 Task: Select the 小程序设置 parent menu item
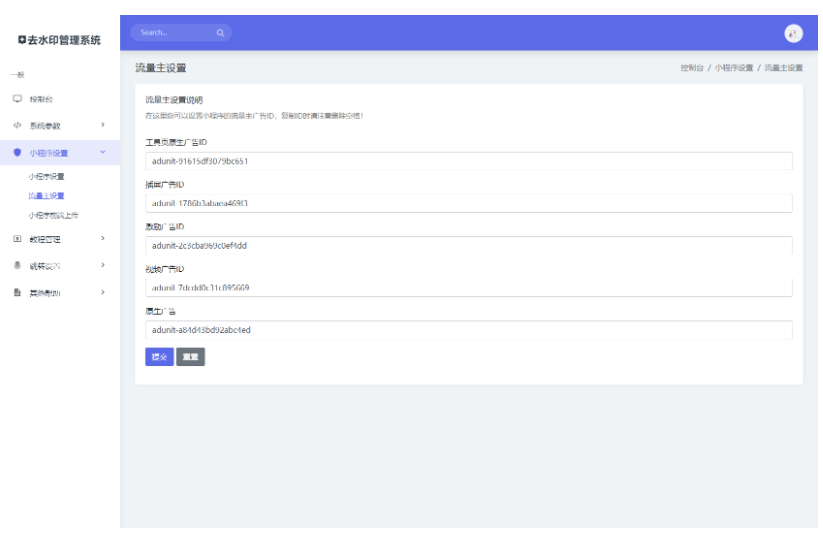click(x=60, y=153)
